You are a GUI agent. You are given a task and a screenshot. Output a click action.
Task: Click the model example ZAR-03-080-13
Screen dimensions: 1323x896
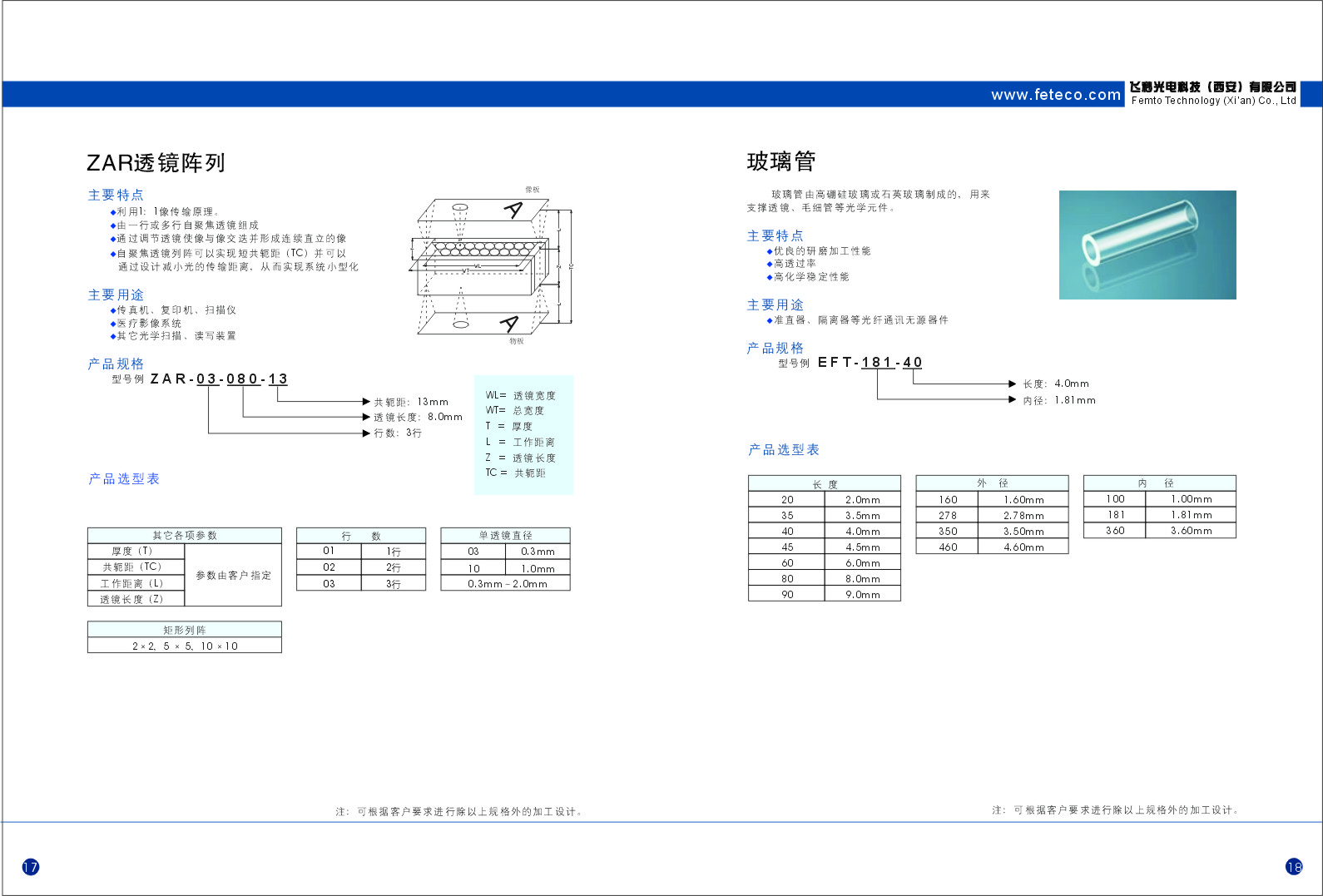coord(219,379)
